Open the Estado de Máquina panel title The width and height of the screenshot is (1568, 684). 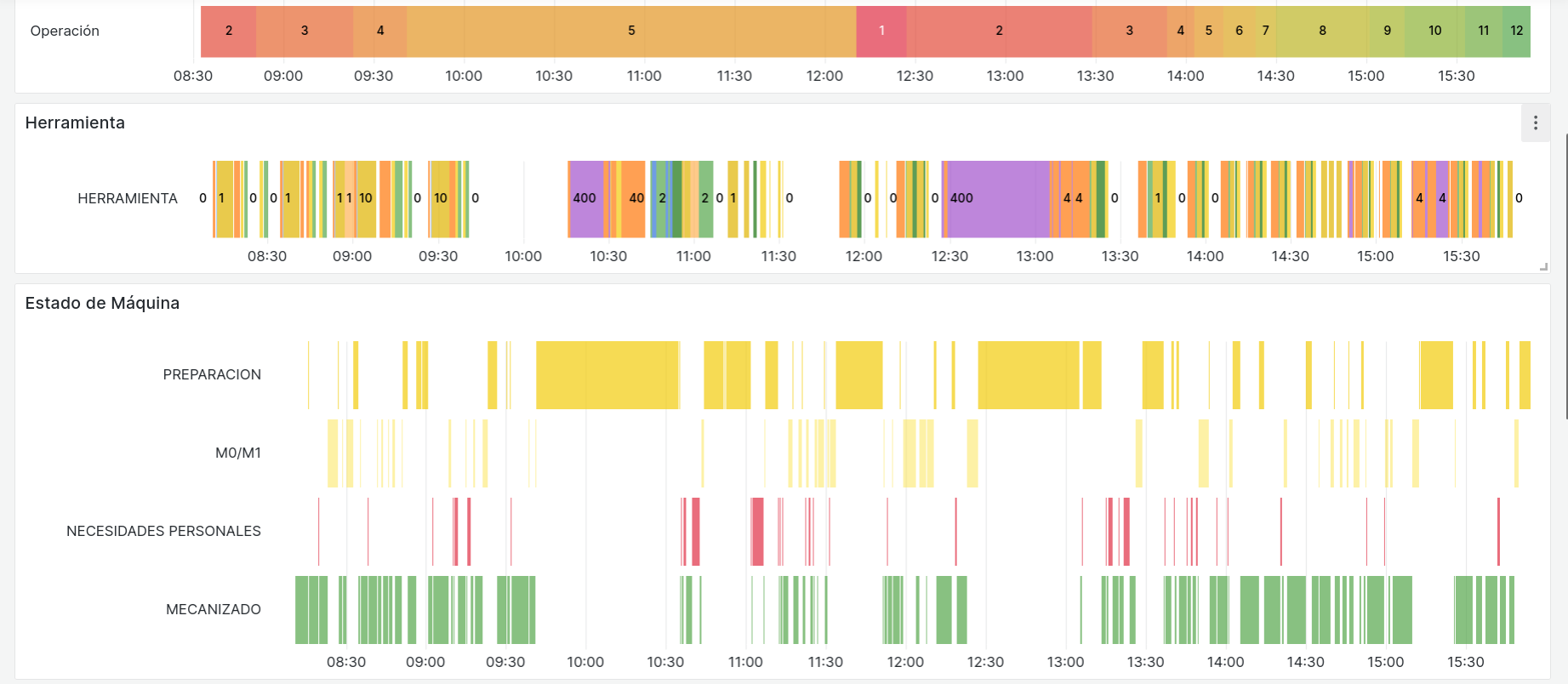coord(102,304)
